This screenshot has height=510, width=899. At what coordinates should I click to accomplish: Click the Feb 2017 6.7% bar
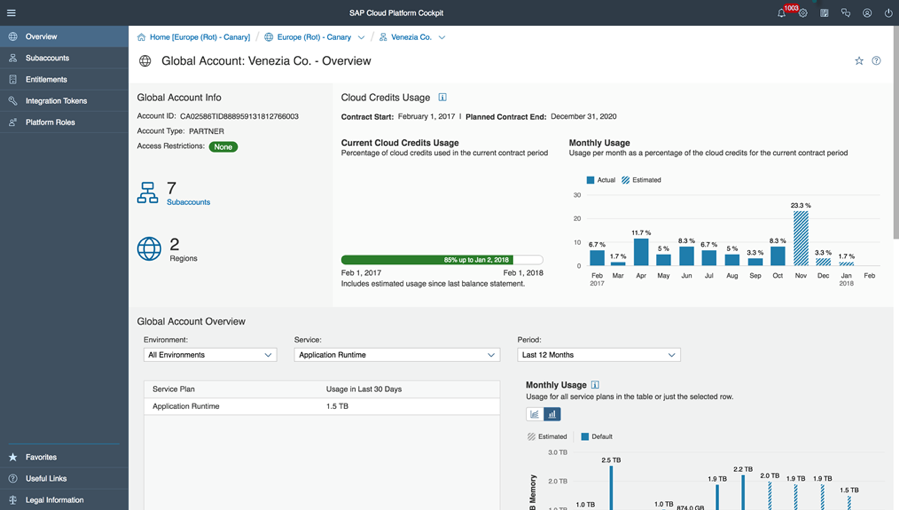pyautogui.click(x=597, y=257)
